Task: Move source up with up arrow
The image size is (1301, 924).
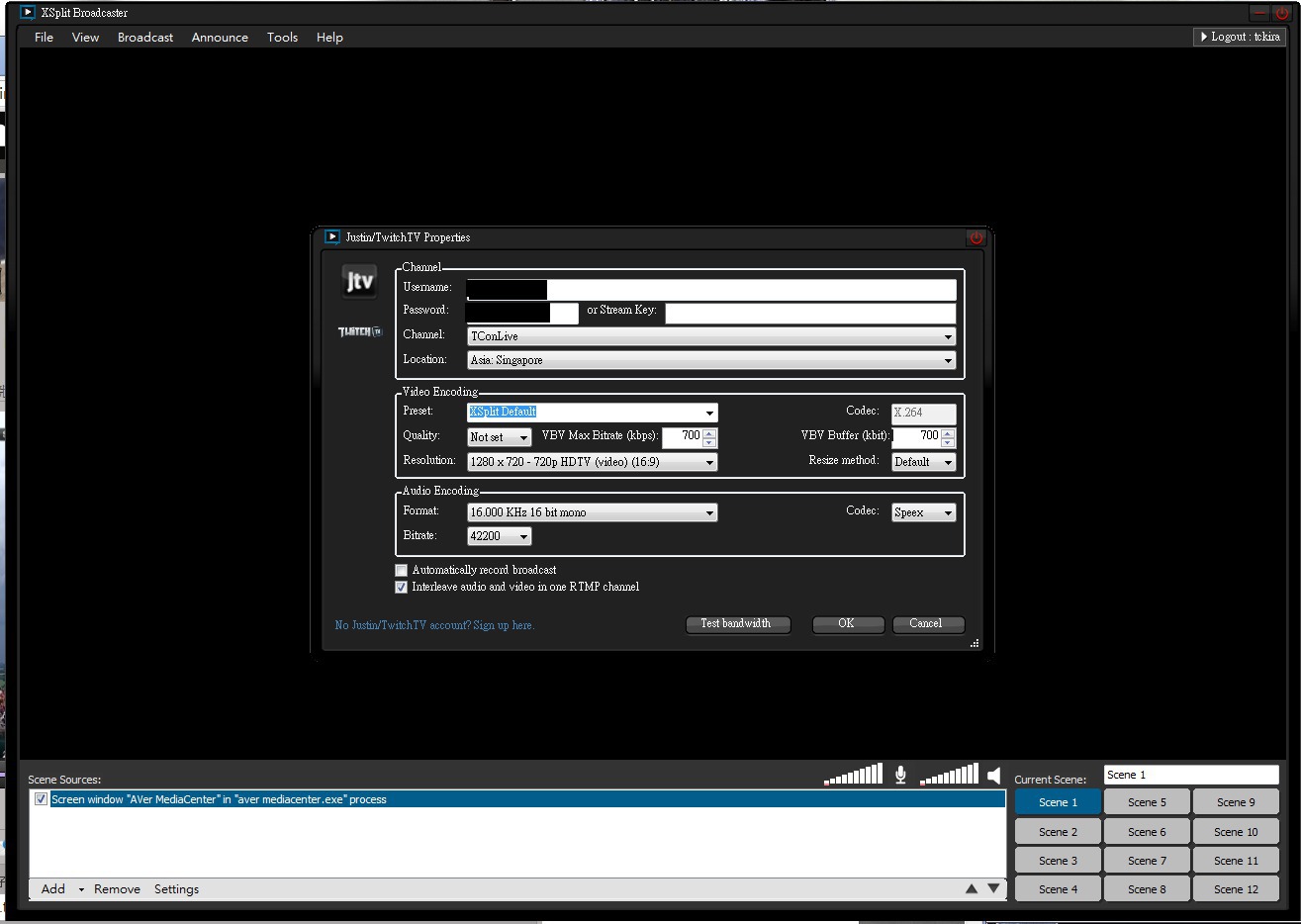Action: point(972,888)
